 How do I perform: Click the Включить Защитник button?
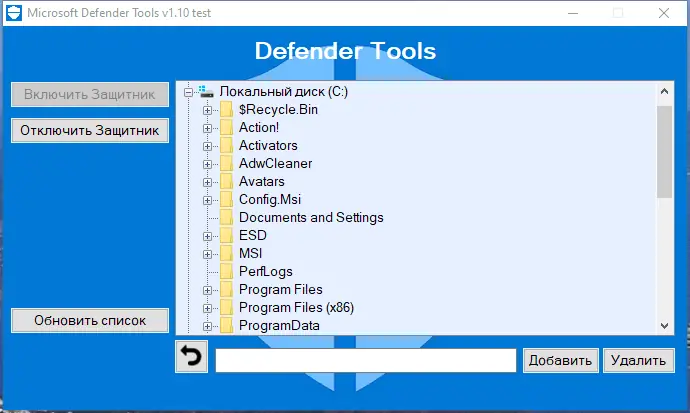[90, 95]
